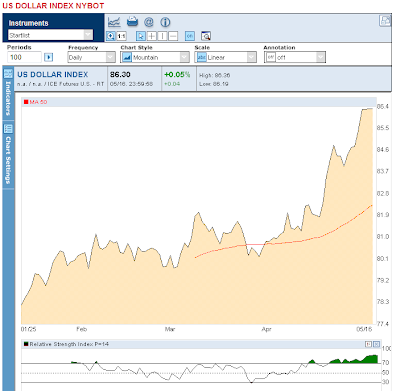Viewport: 400px width, 391px height.
Task: Open the Indicators side tab
Action: point(8,93)
